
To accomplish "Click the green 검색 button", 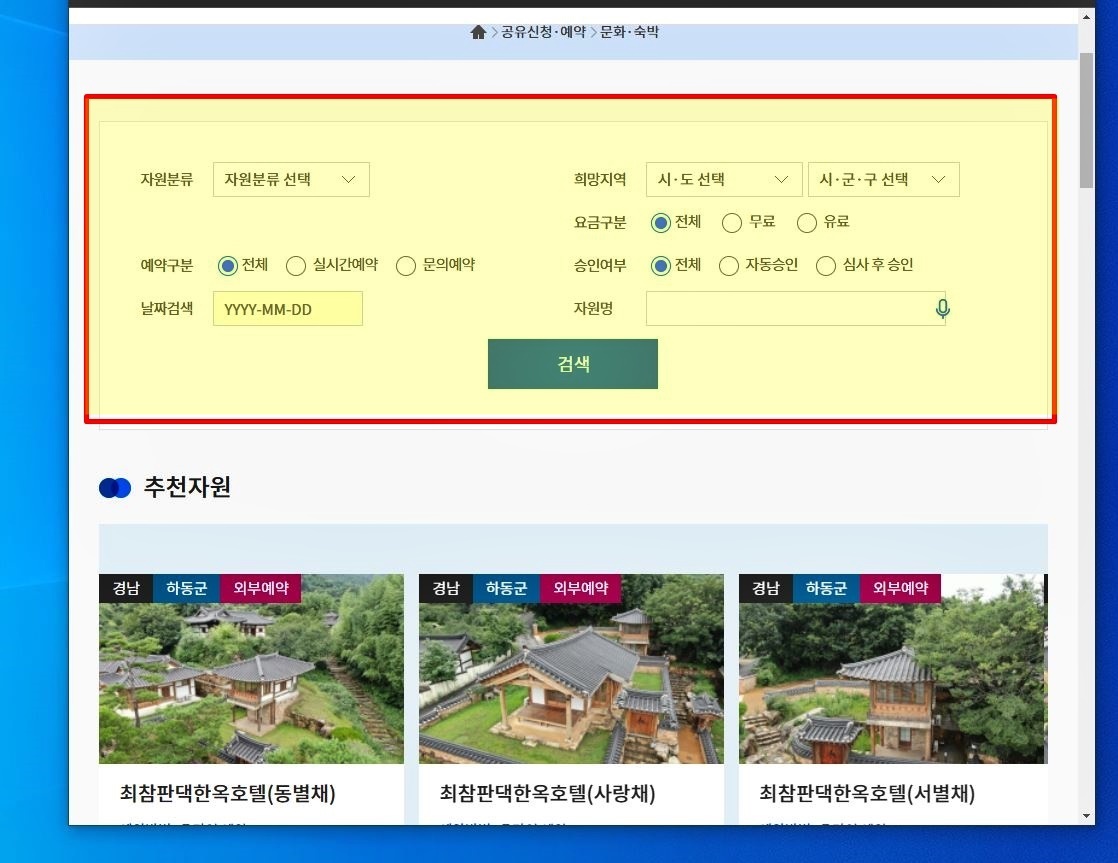I will tap(573, 364).
